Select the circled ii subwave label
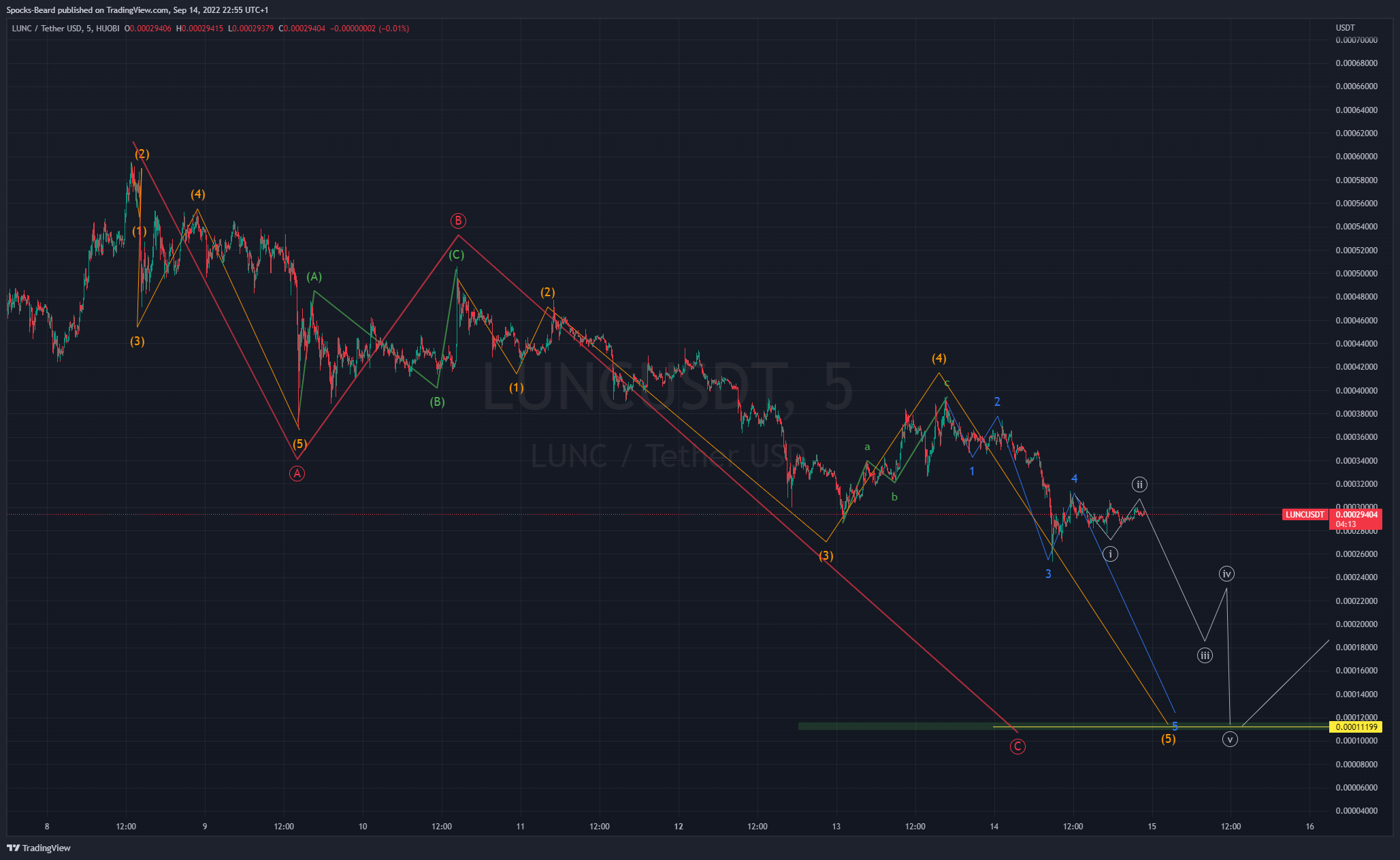The width and height of the screenshot is (1400, 860). point(1139,484)
